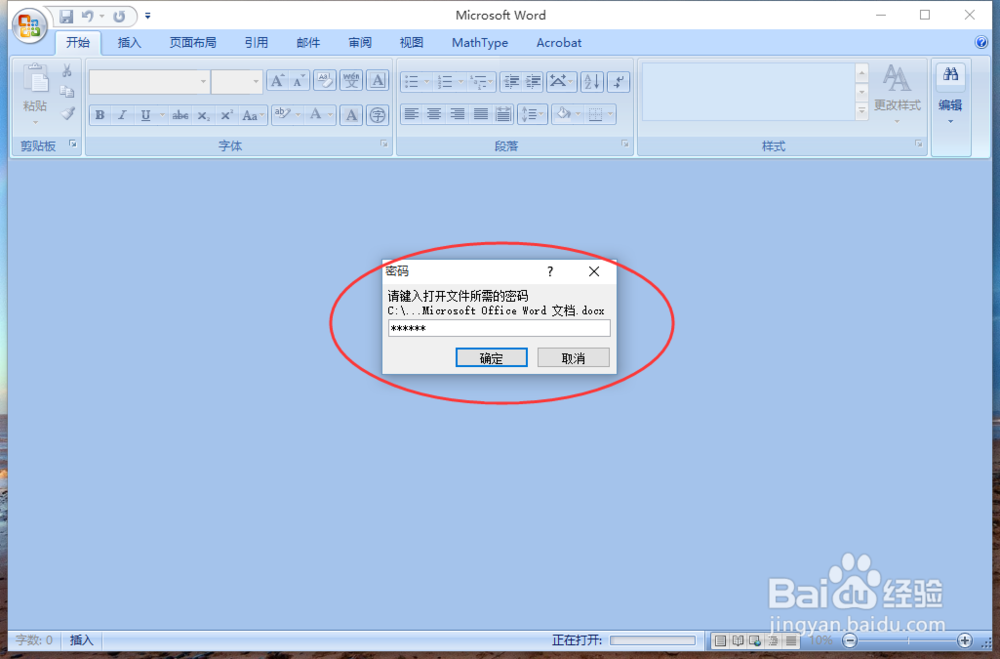
Task: Open the 邮件 ribbon tab
Action: click(x=308, y=43)
